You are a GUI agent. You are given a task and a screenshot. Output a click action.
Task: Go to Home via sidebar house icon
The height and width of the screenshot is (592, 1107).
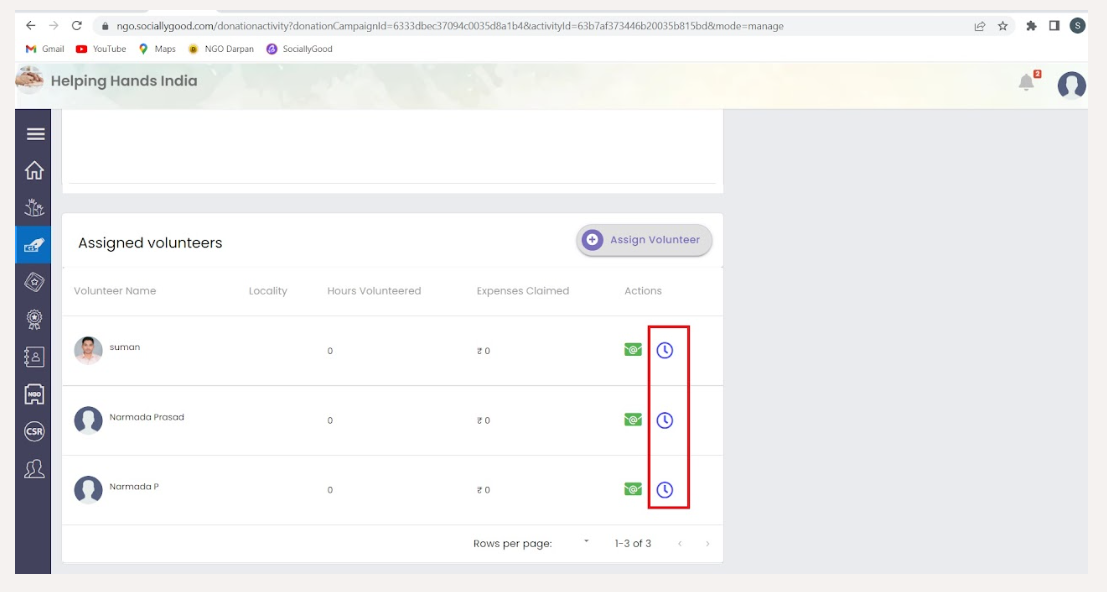coord(34,170)
